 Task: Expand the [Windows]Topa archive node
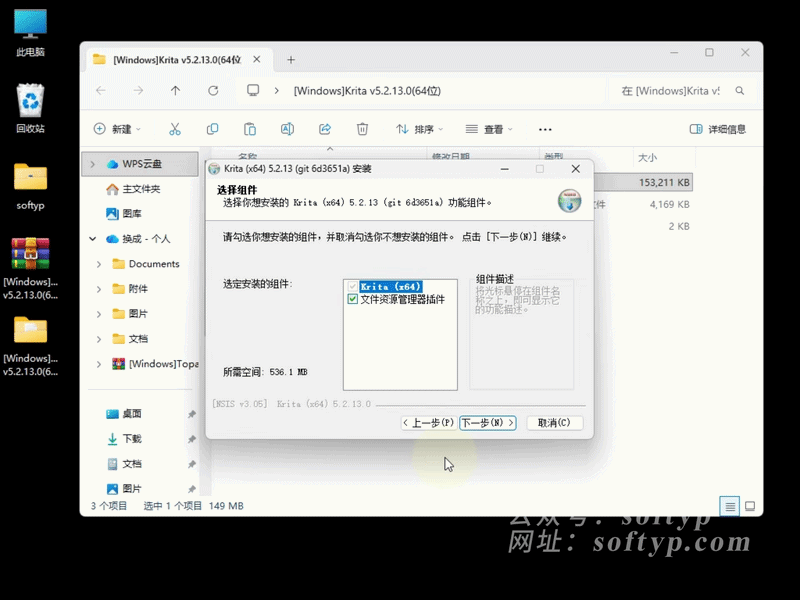(99, 364)
